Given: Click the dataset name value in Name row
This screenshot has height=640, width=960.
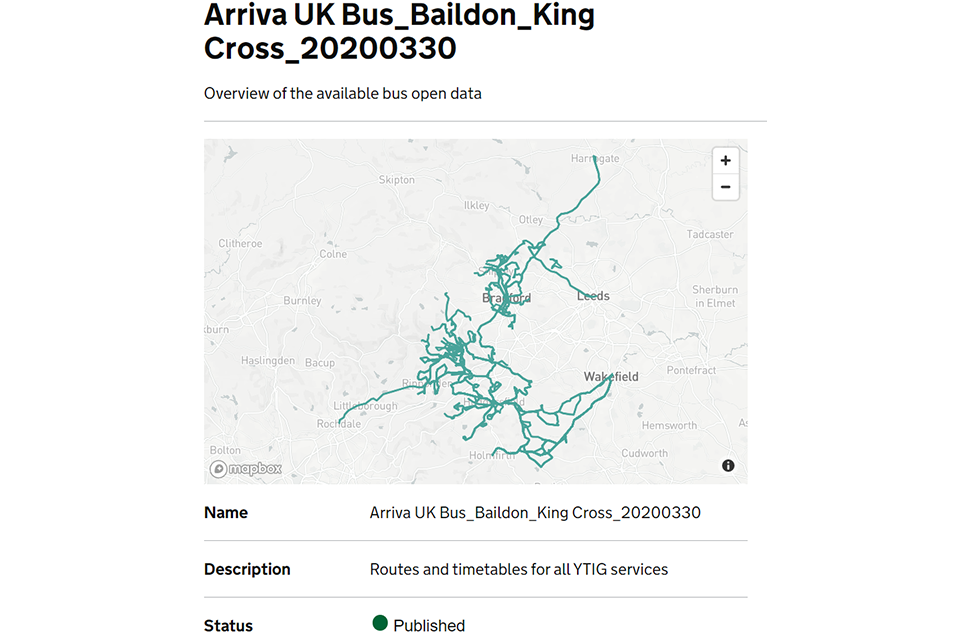Looking at the screenshot, I should click(535, 512).
